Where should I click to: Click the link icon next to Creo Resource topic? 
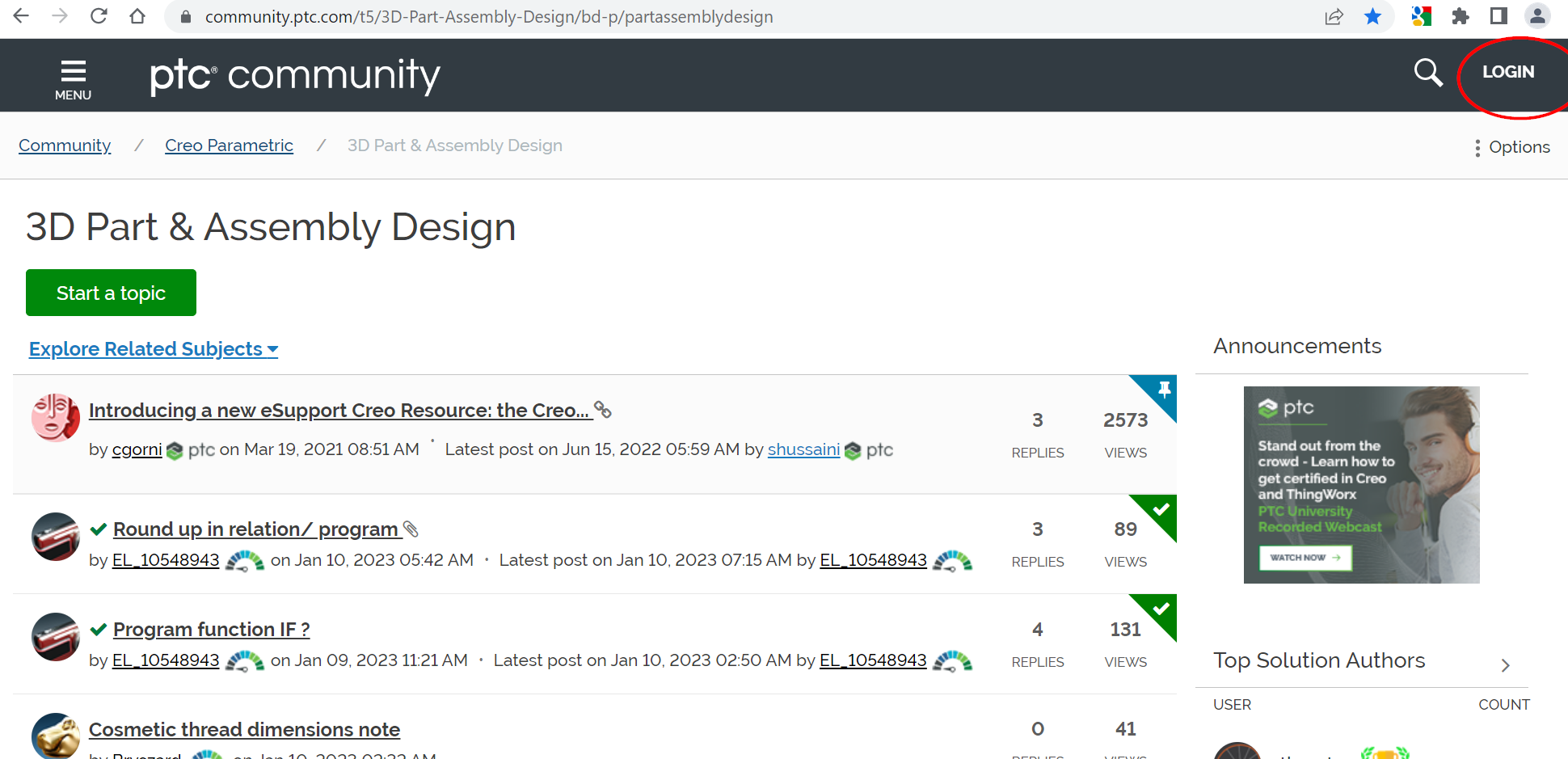coord(604,410)
